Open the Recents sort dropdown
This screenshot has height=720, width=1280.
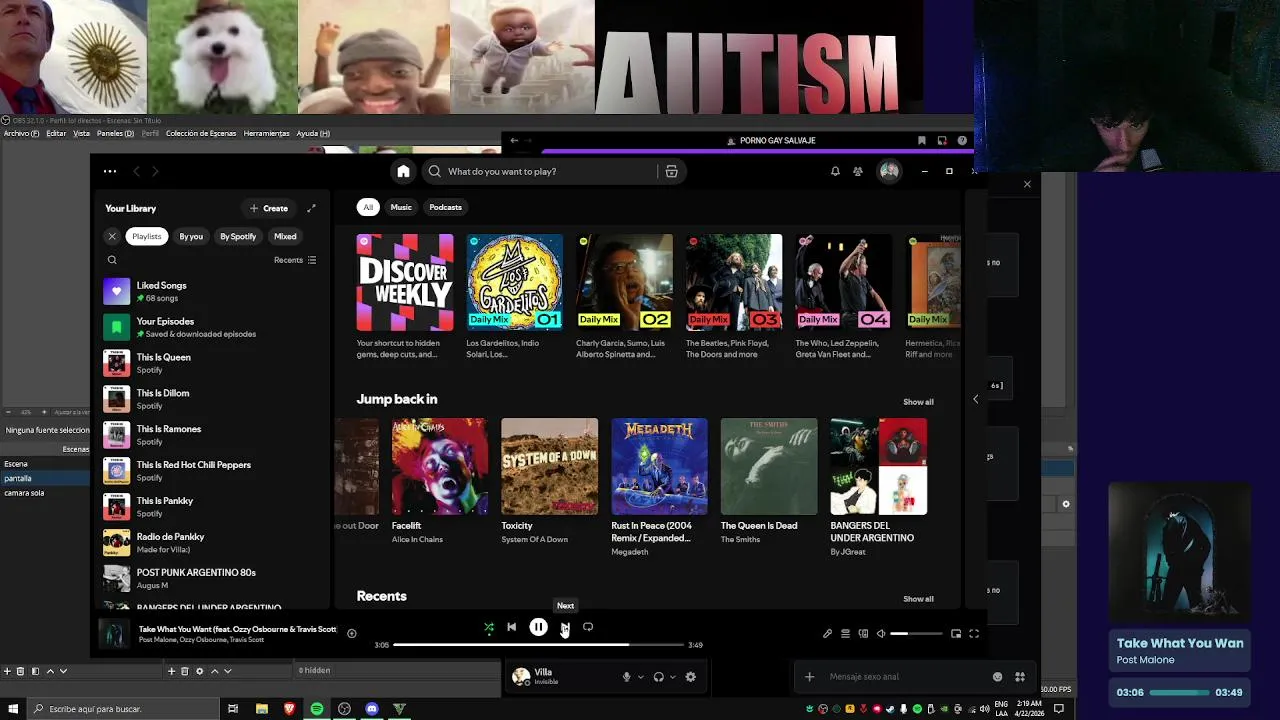tap(295, 260)
